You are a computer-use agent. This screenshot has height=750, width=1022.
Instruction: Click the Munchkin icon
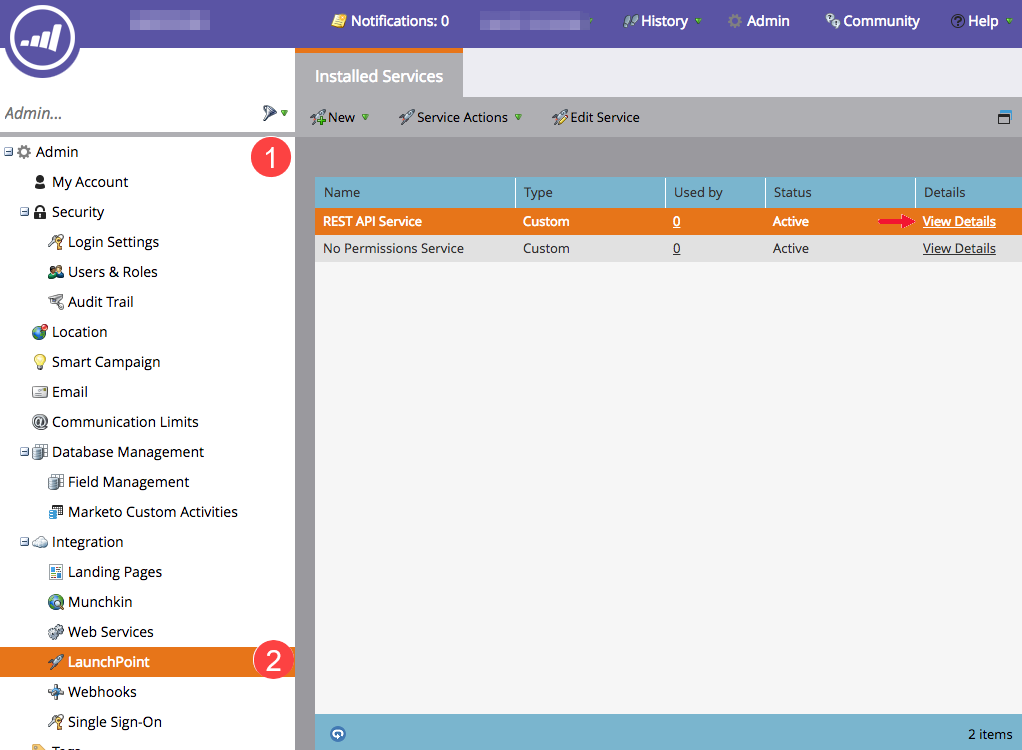(56, 601)
